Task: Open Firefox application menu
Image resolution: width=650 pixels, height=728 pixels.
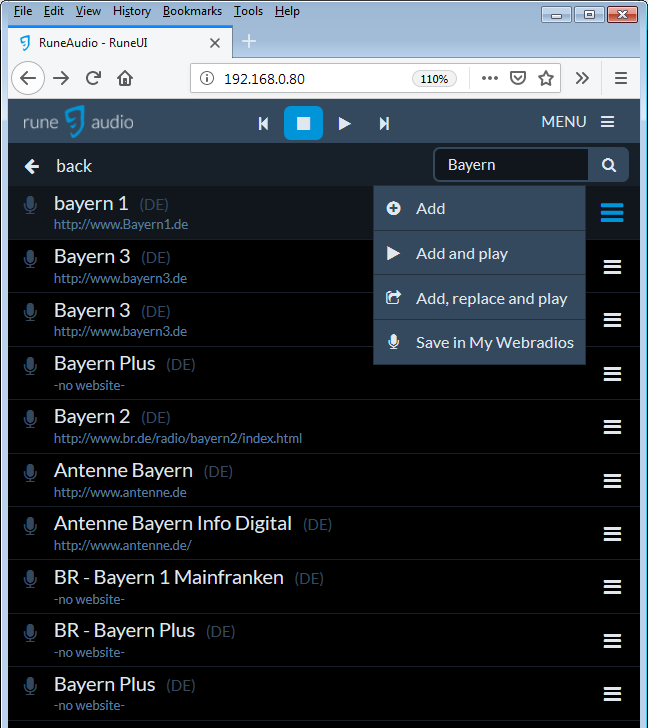Action: click(x=621, y=78)
